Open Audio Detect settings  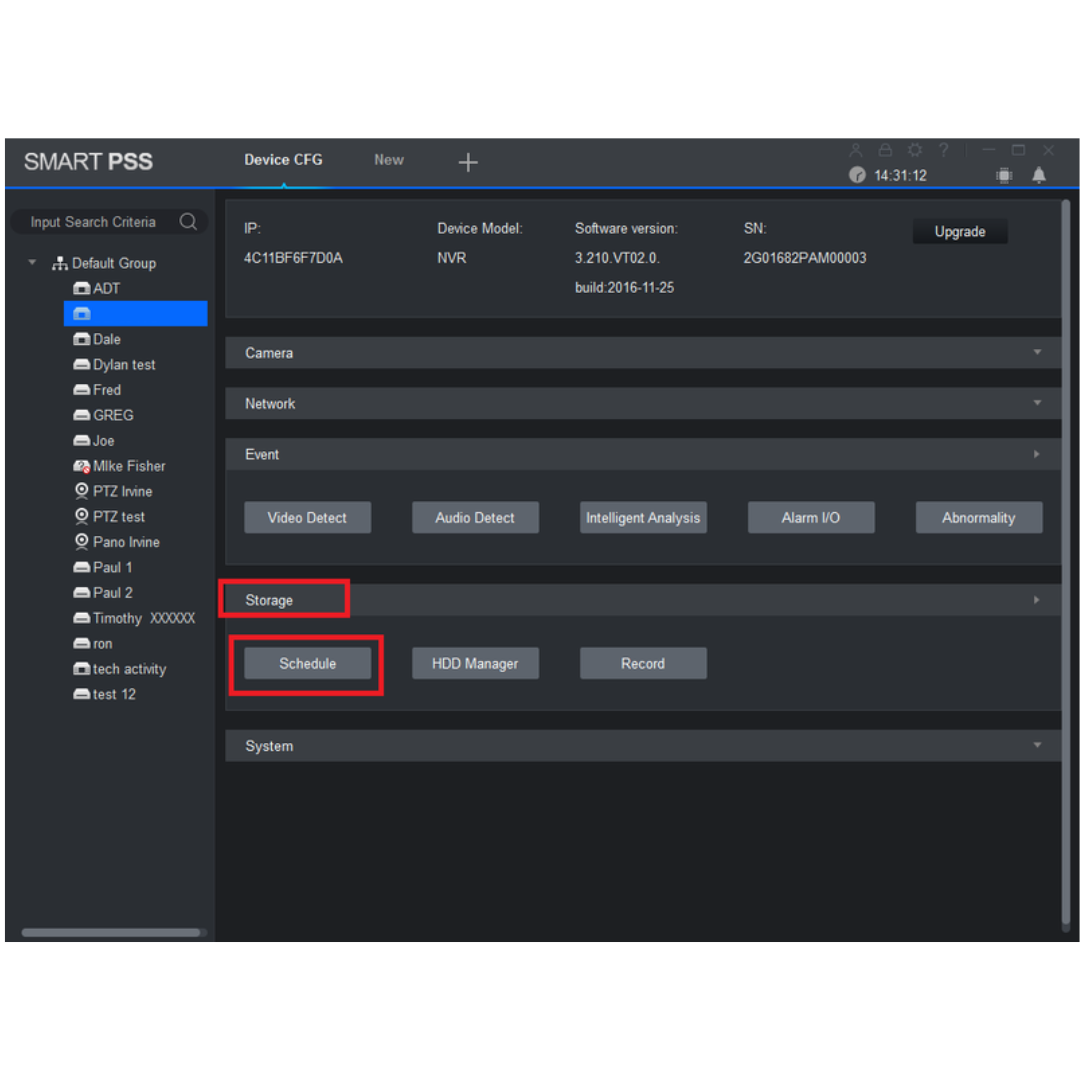click(x=475, y=517)
